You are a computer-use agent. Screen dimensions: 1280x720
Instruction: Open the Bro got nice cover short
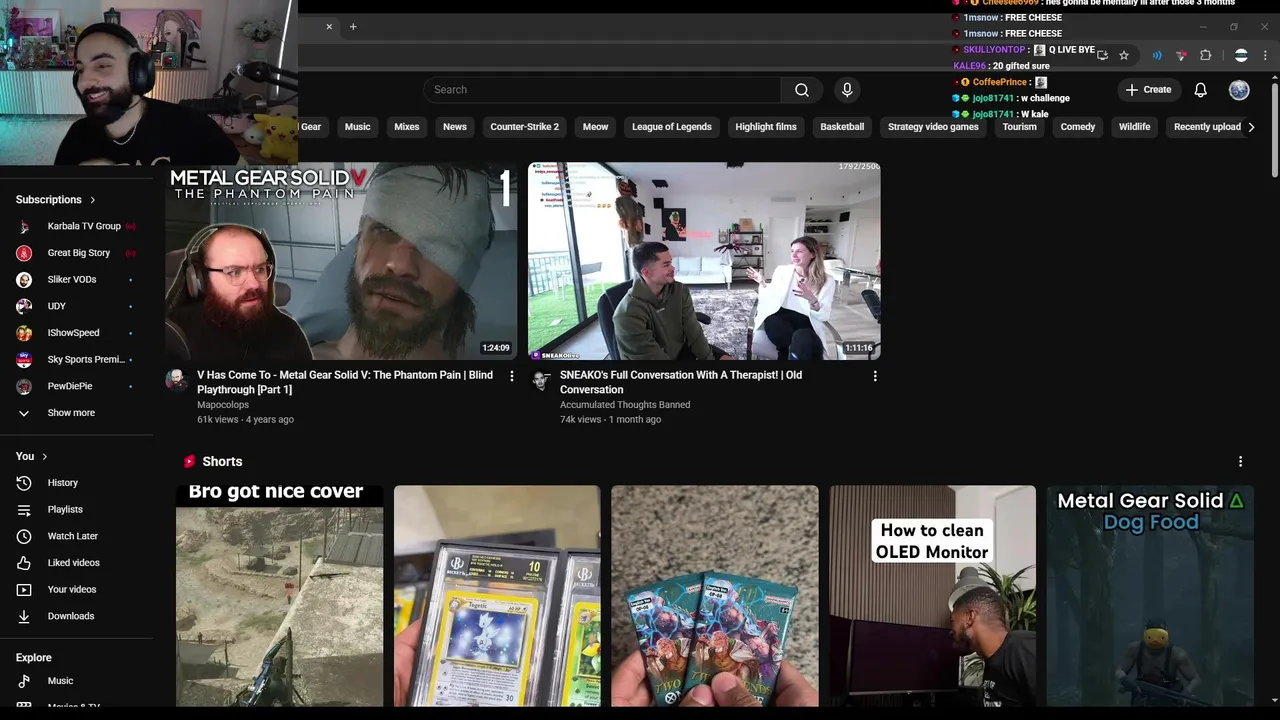pos(279,596)
